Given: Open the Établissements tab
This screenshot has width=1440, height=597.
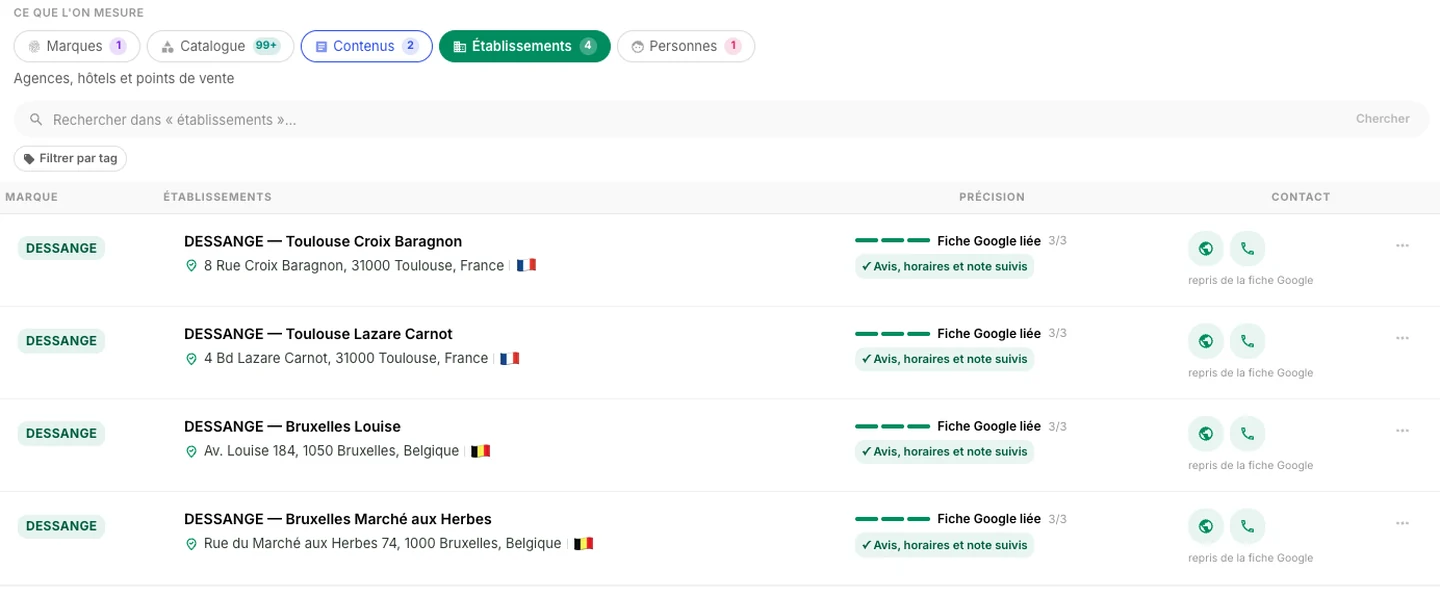Looking at the screenshot, I should [x=524, y=46].
